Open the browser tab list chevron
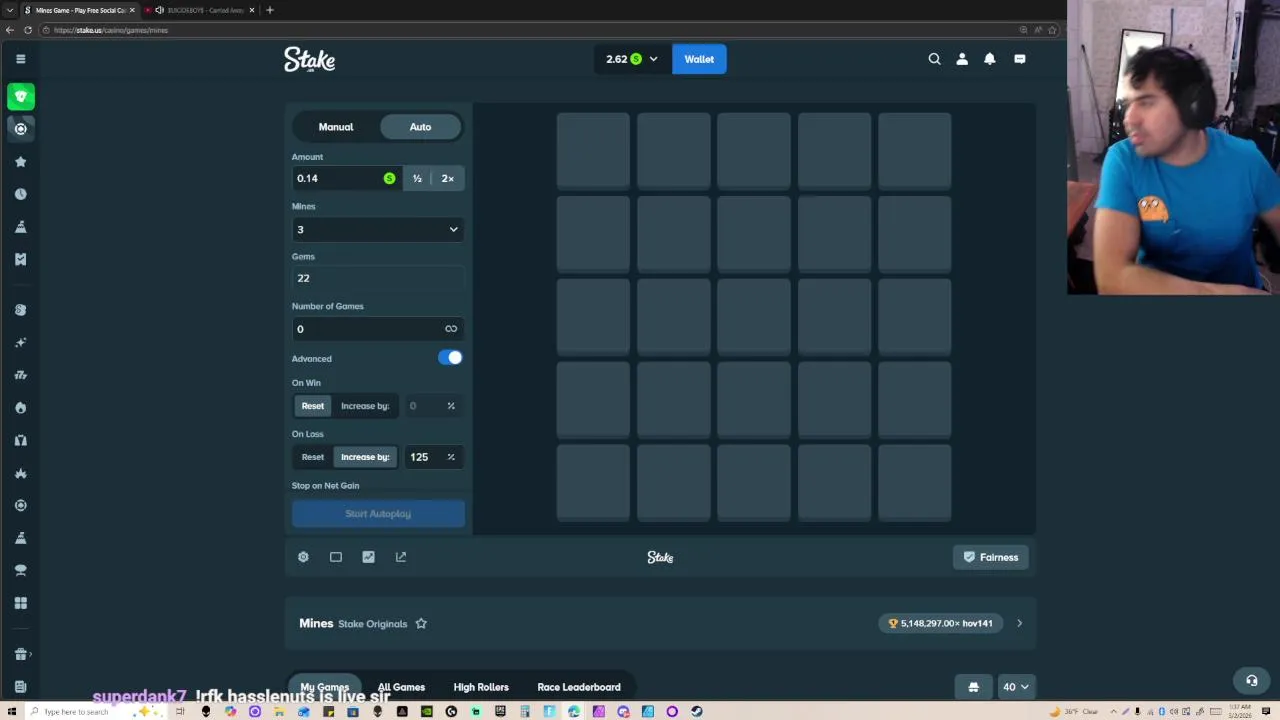 point(10,10)
